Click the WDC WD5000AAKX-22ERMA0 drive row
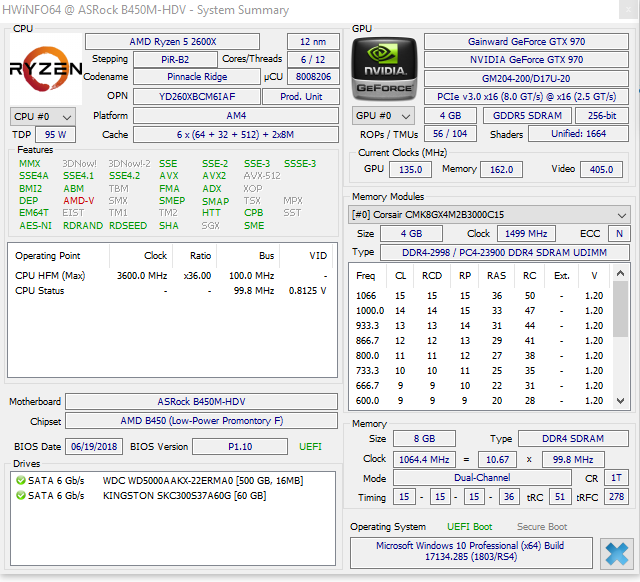Screen dimensions: 640x582 tap(173, 480)
